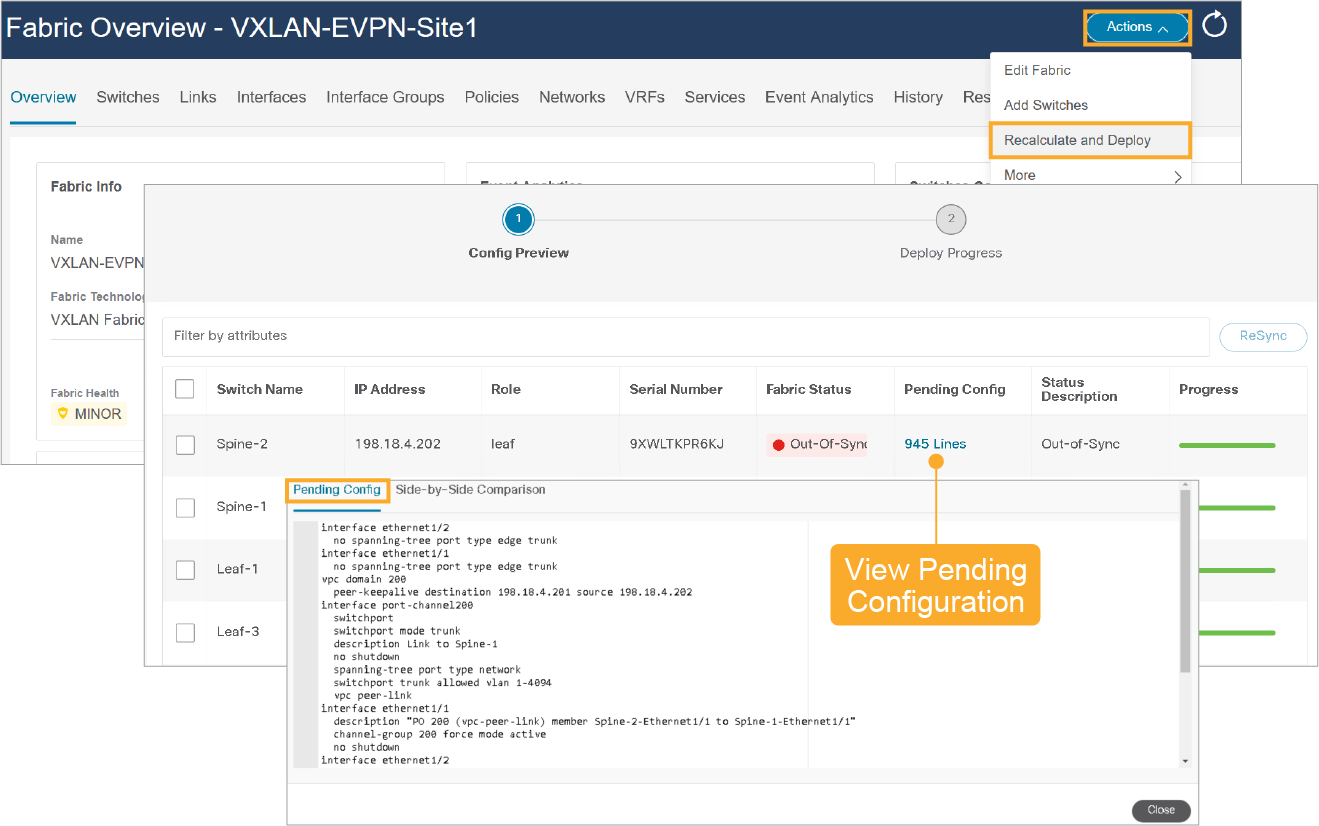Go to the Interfaces tab

click(x=271, y=97)
